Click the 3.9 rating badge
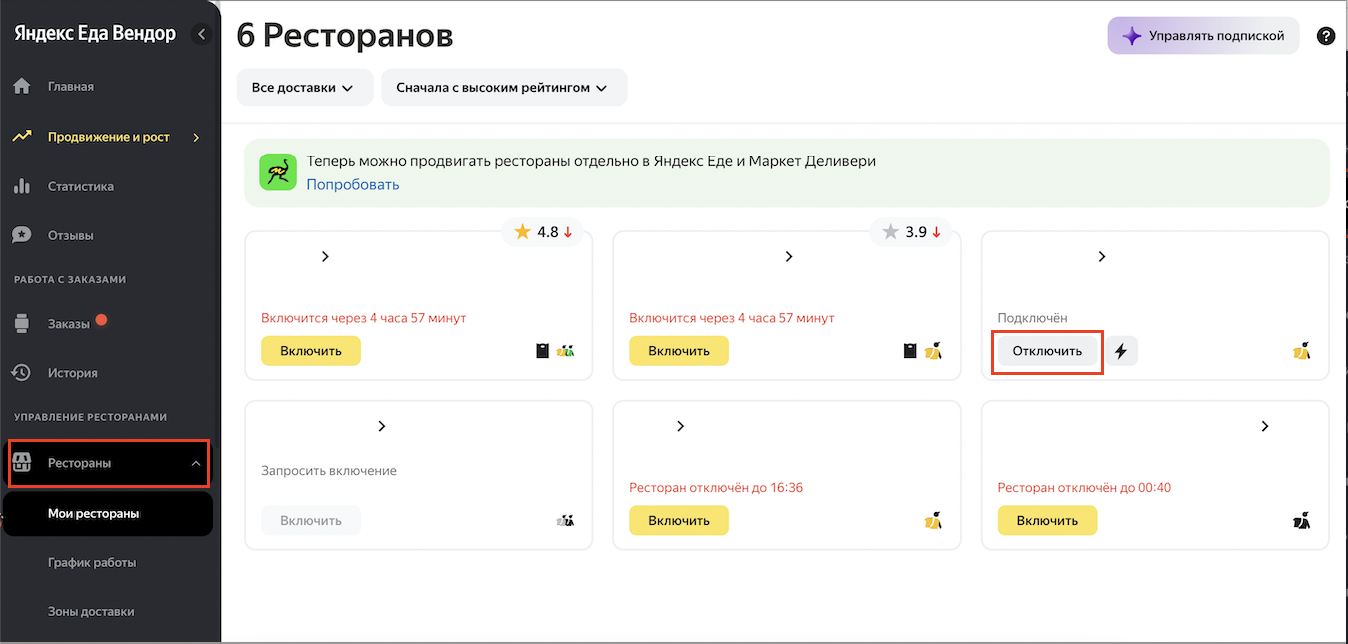The image size is (1348, 644). [913, 232]
